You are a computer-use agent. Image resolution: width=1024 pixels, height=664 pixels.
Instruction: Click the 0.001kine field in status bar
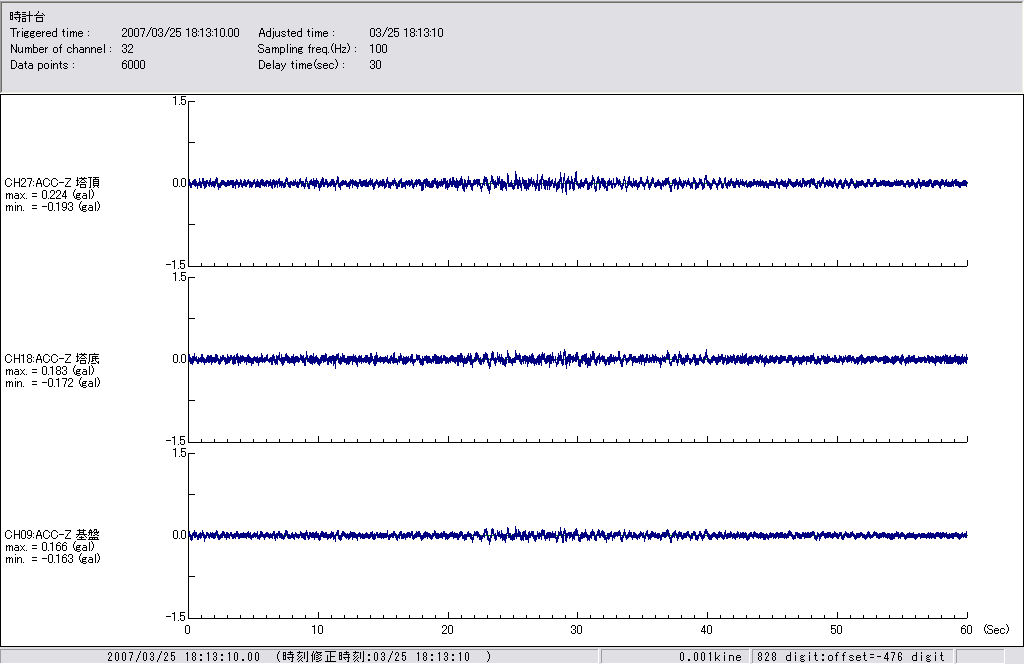710,657
